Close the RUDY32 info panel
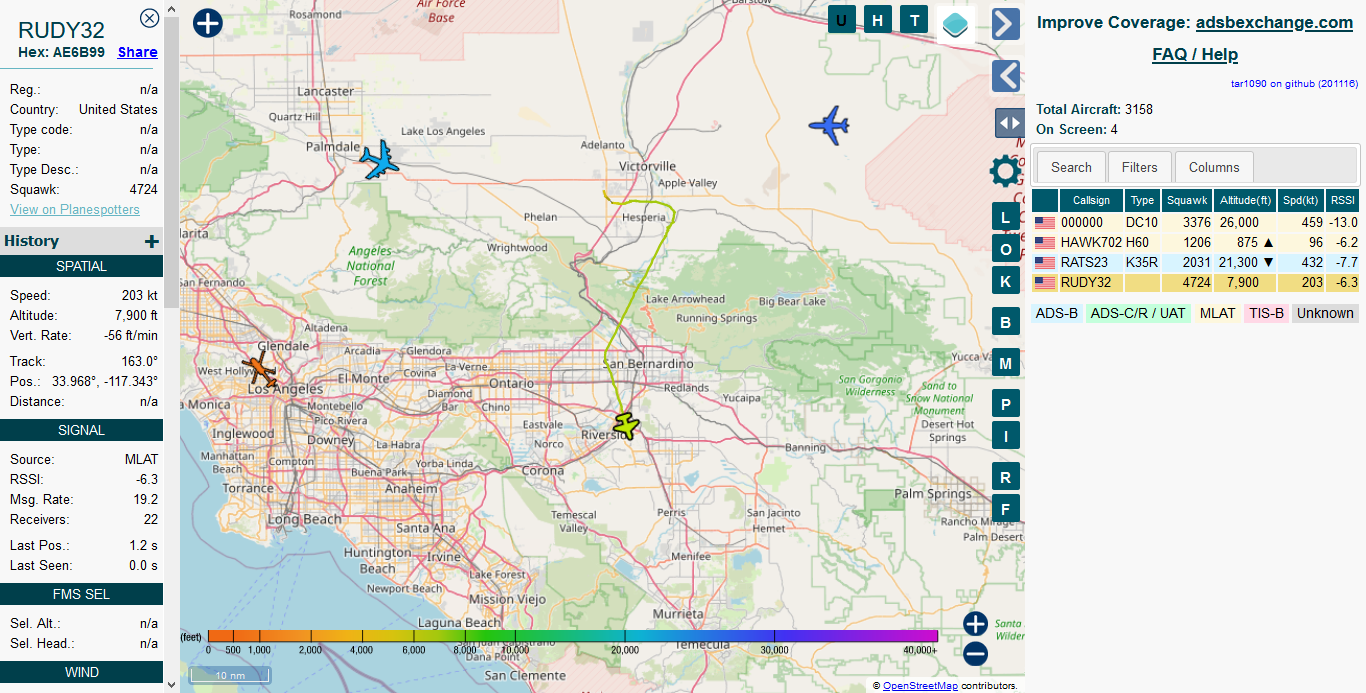Screen dimensions: 1366x693 (x=149, y=17)
